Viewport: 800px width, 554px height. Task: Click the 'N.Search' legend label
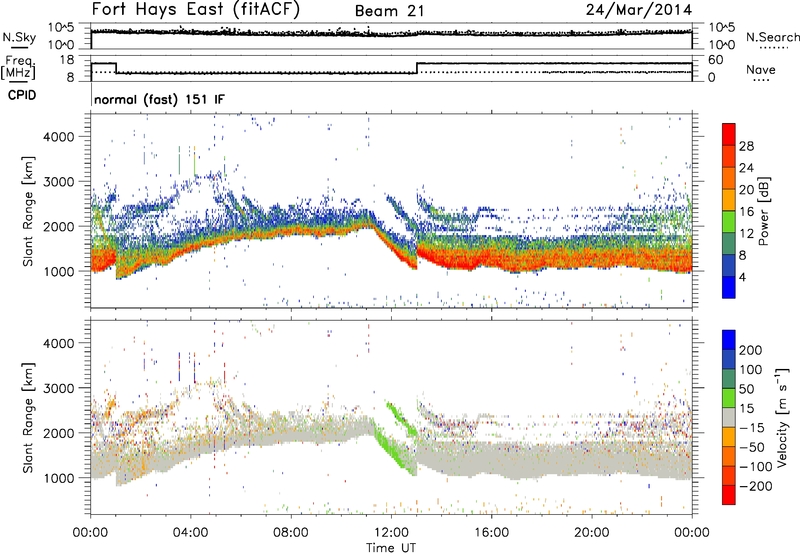[x=772, y=37]
